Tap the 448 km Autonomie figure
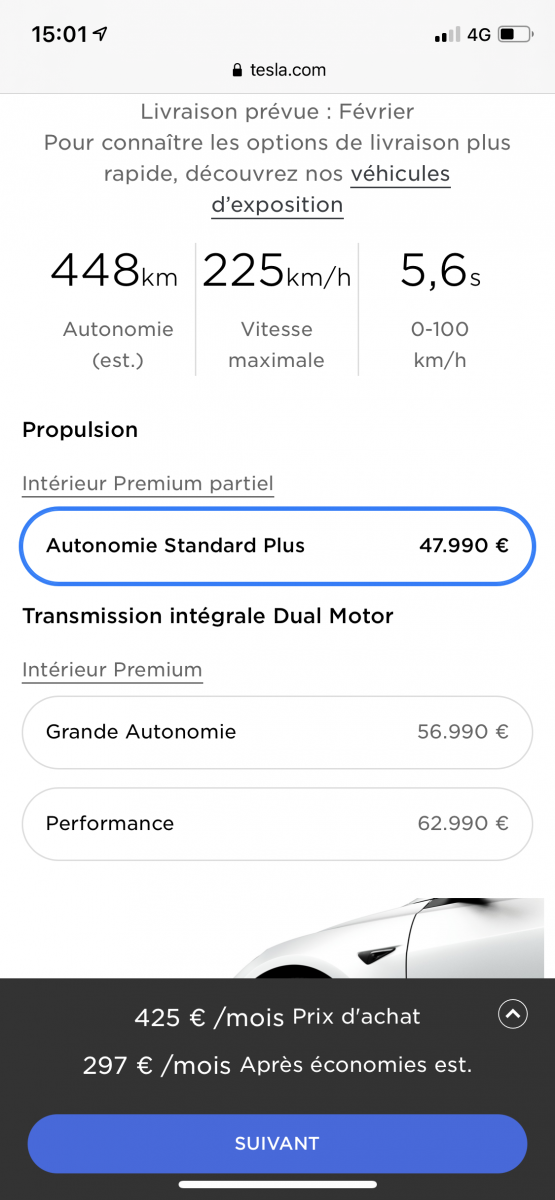 pos(114,308)
